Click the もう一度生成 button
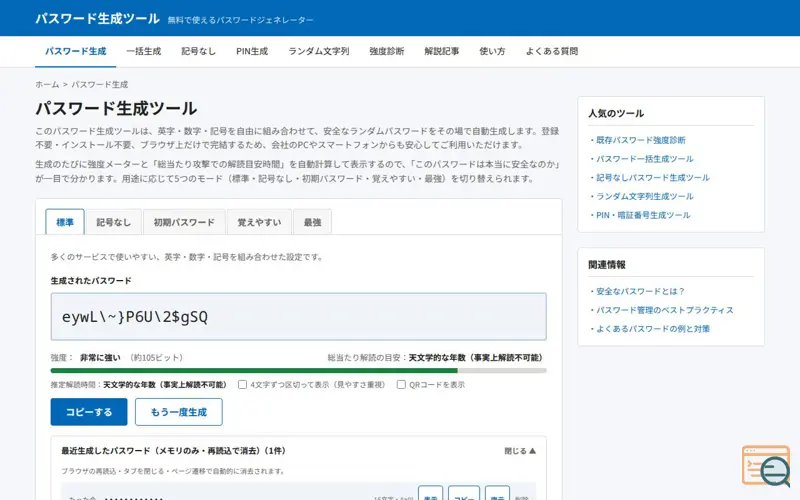Screen dimensions: 800x500 click(179, 412)
